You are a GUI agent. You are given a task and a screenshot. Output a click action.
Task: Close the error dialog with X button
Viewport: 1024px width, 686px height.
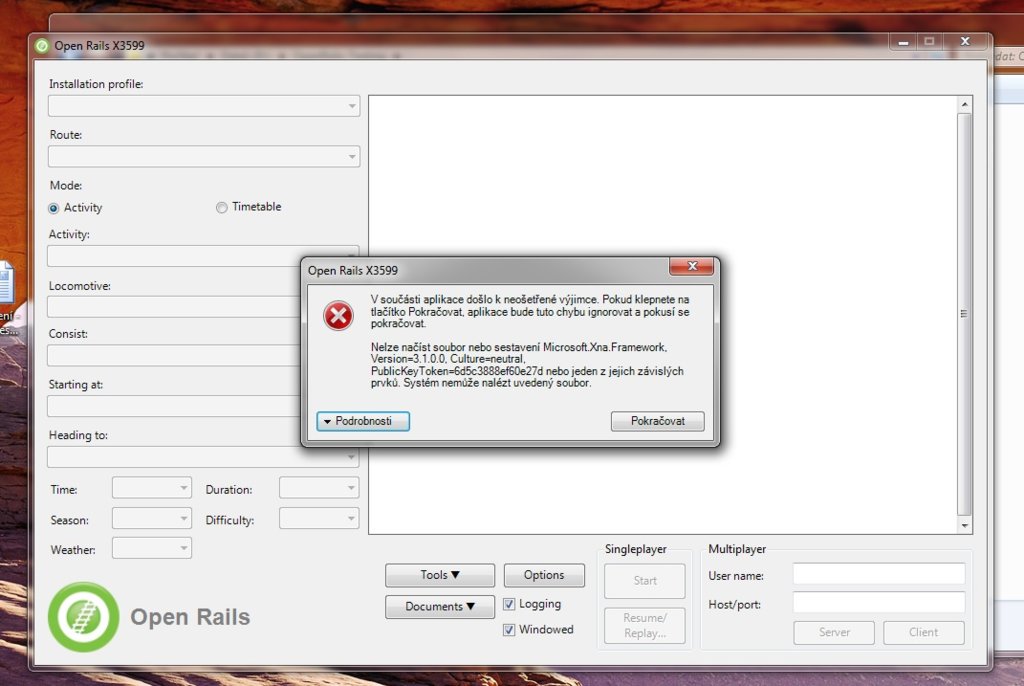[x=691, y=266]
